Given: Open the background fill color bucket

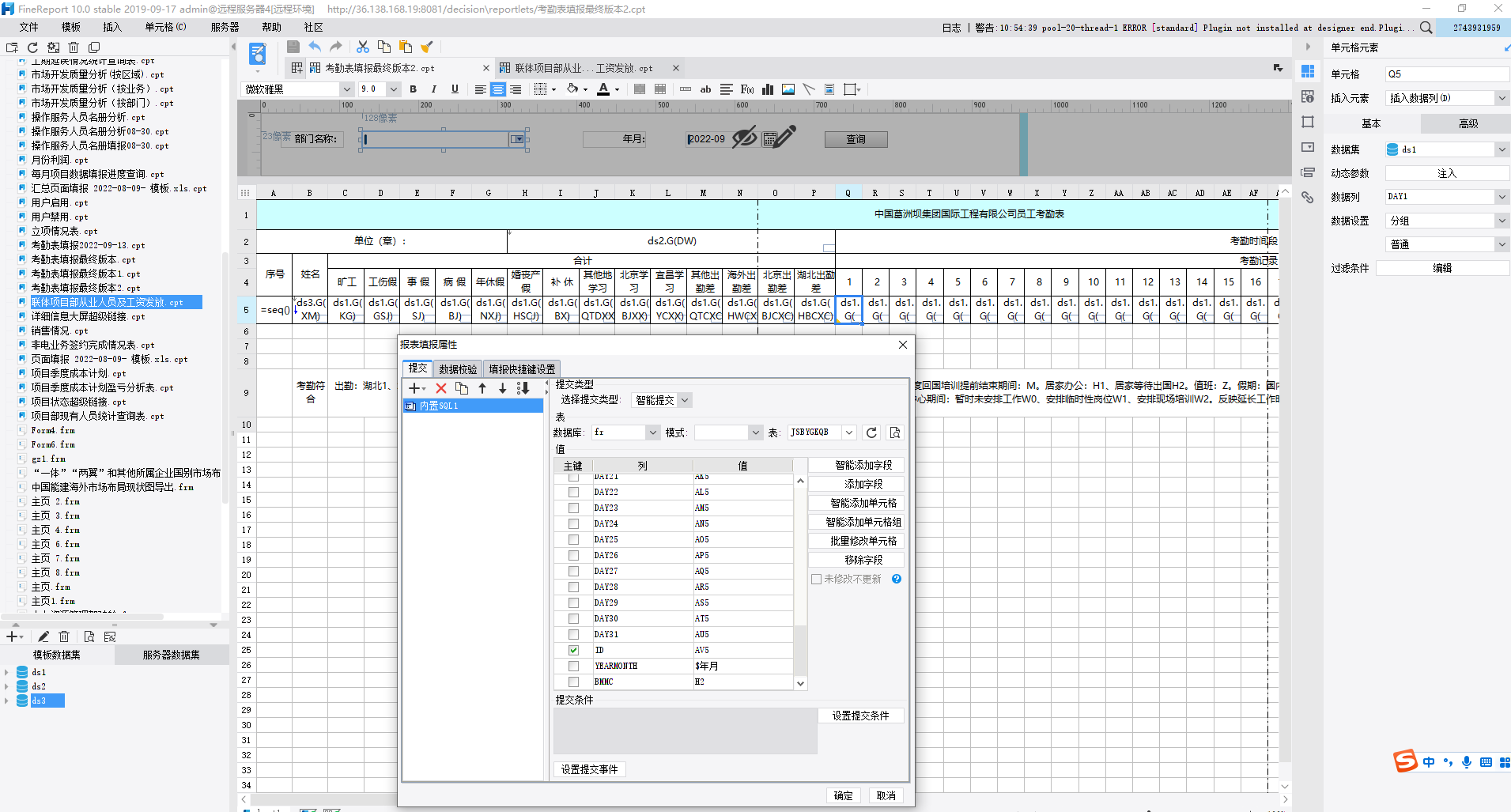Looking at the screenshot, I should click(x=572, y=89).
